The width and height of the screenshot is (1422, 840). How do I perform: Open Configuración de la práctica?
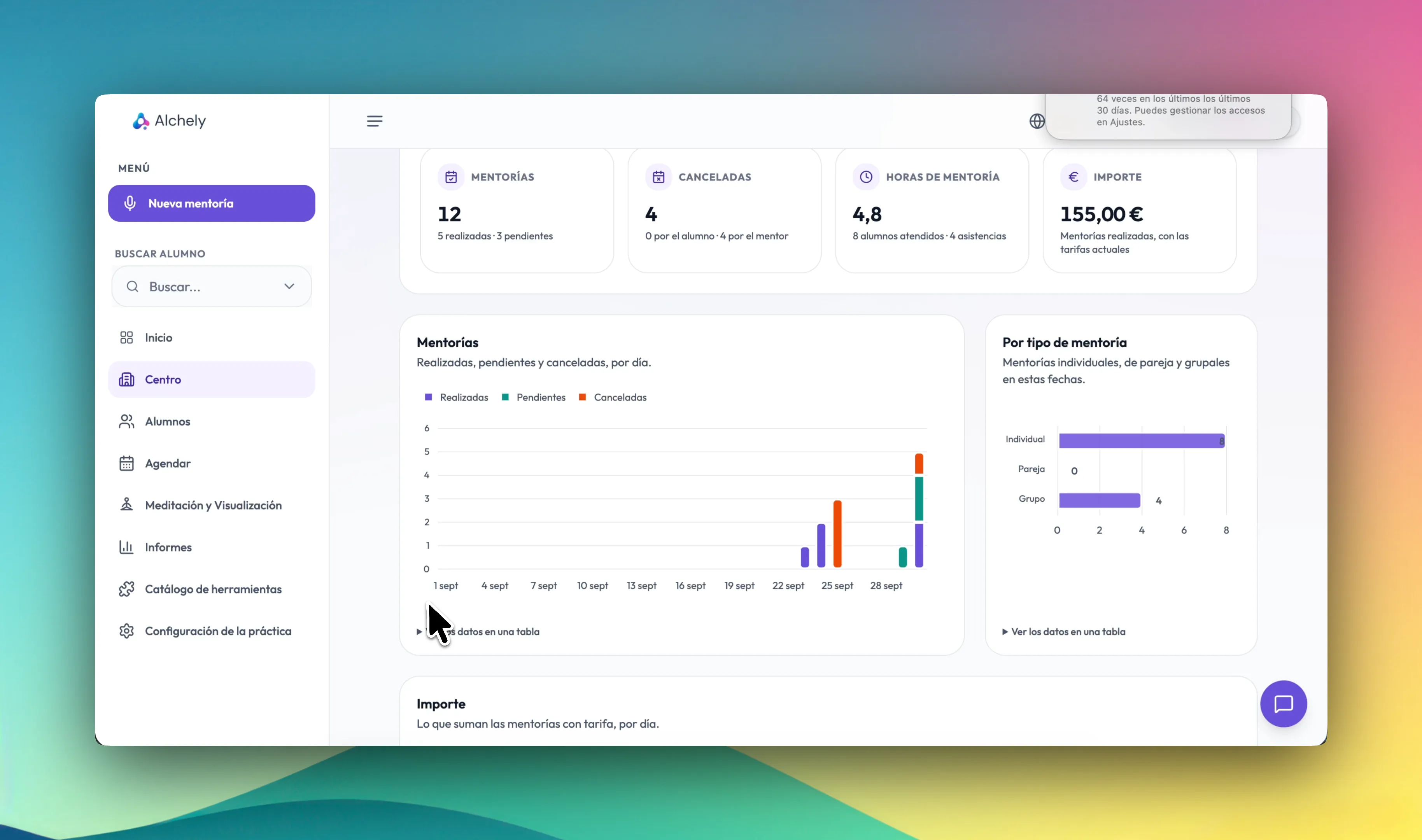211,630
